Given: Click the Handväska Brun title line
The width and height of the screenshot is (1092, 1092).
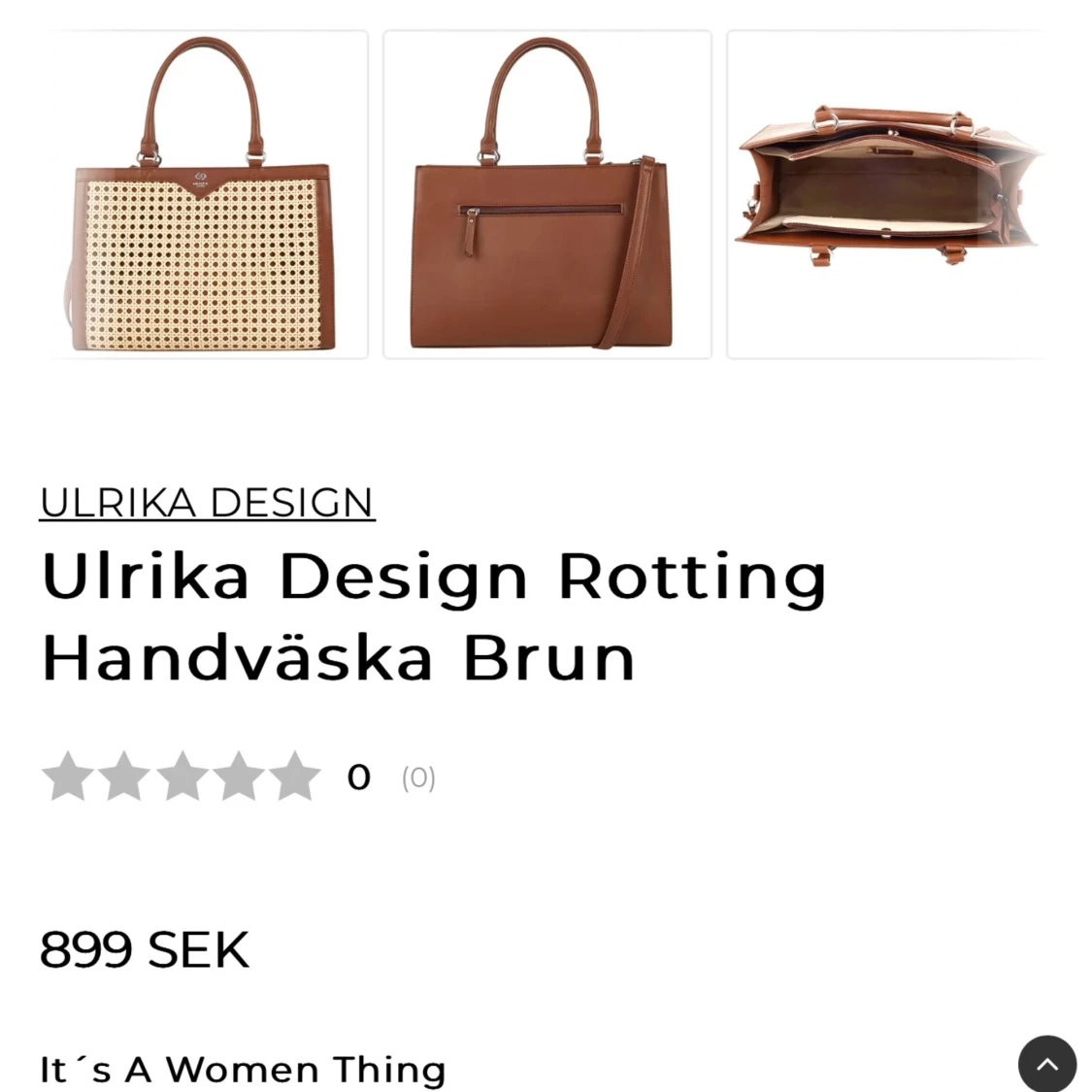Looking at the screenshot, I should [339, 658].
